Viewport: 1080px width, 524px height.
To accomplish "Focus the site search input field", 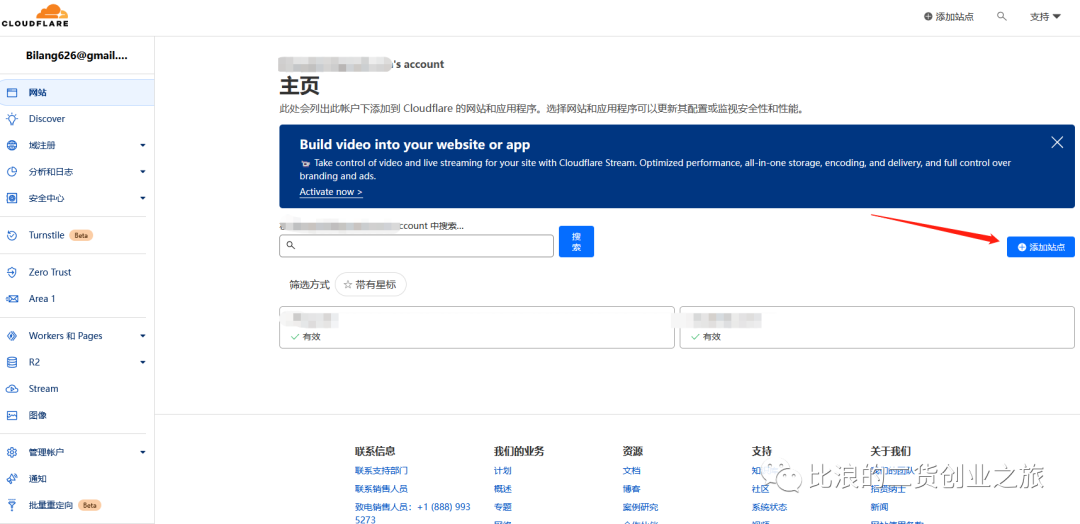I will coord(416,246).
